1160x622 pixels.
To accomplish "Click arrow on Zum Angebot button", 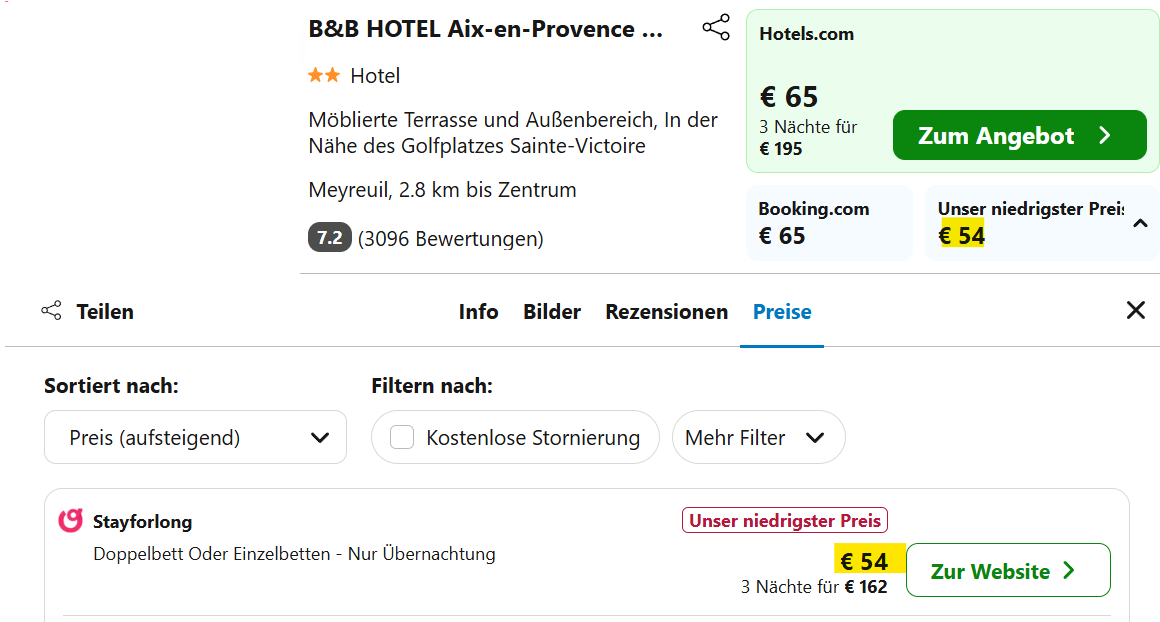I will [x=1105, y=135].
